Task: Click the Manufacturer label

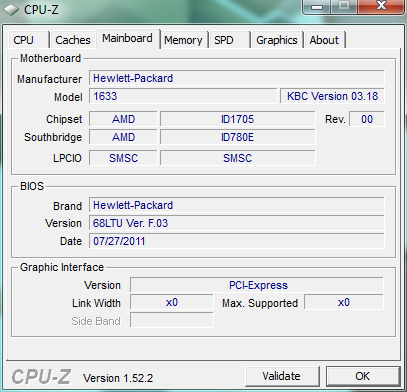Action: pyautogui.click(x=49, y=79)
